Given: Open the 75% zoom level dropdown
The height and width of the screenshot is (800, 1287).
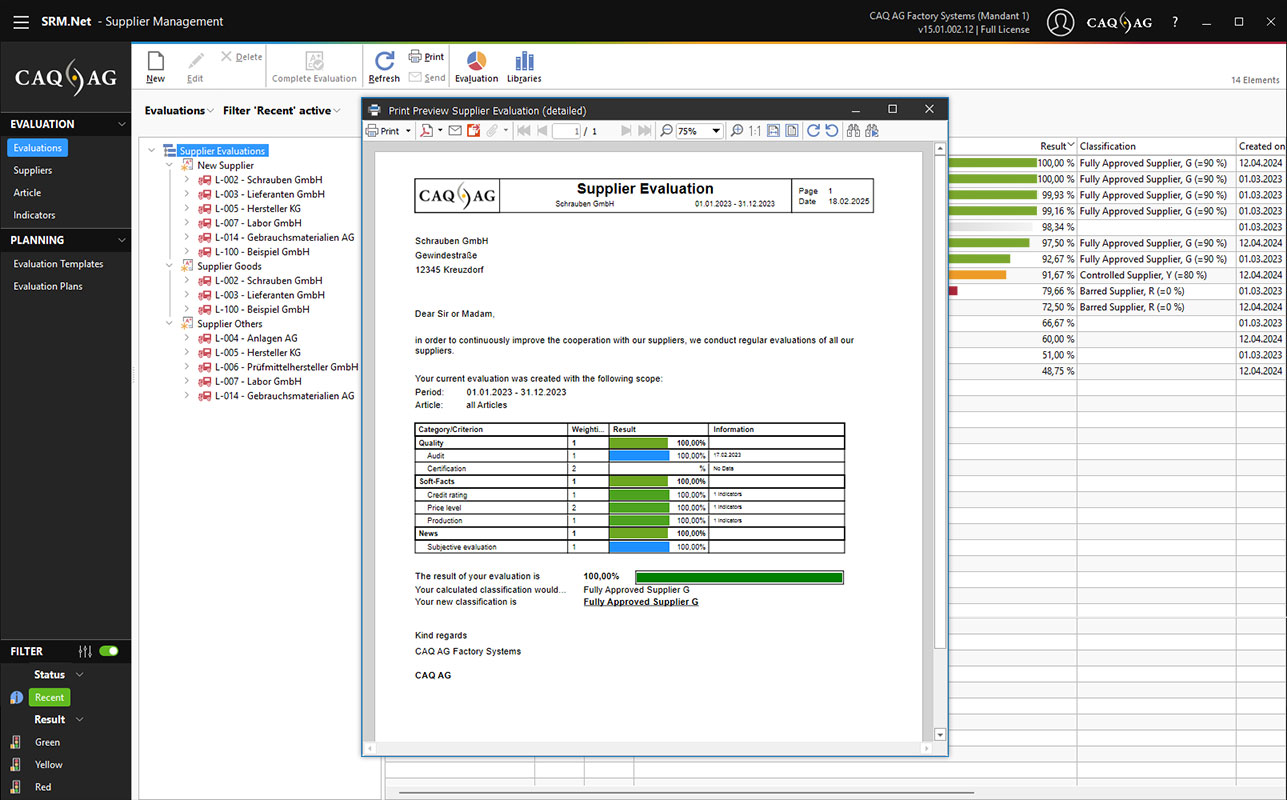Looking at the screenshot, I should 716,131.
